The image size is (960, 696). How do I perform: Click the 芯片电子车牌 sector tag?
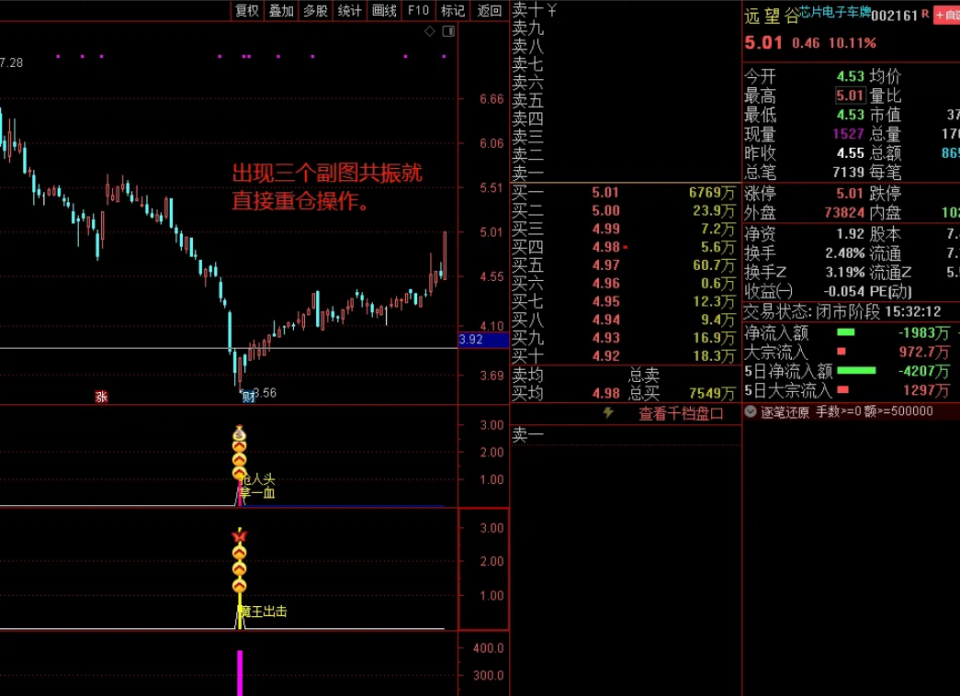[x=835, y=12]
